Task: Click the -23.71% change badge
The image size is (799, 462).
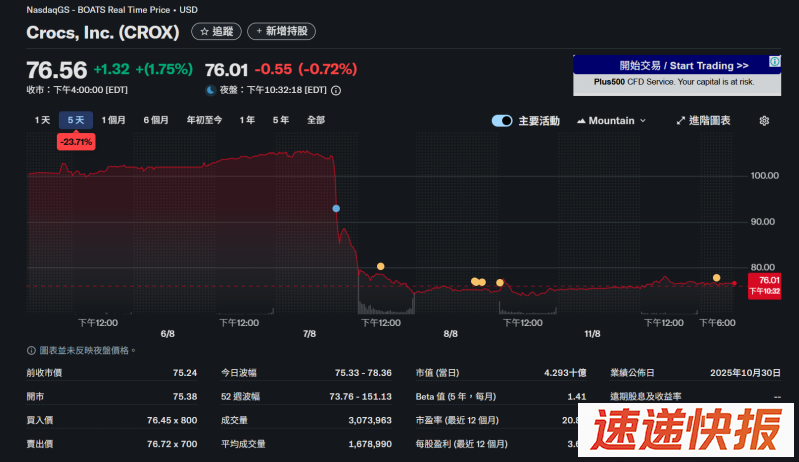Action: (x=76, y=142)
